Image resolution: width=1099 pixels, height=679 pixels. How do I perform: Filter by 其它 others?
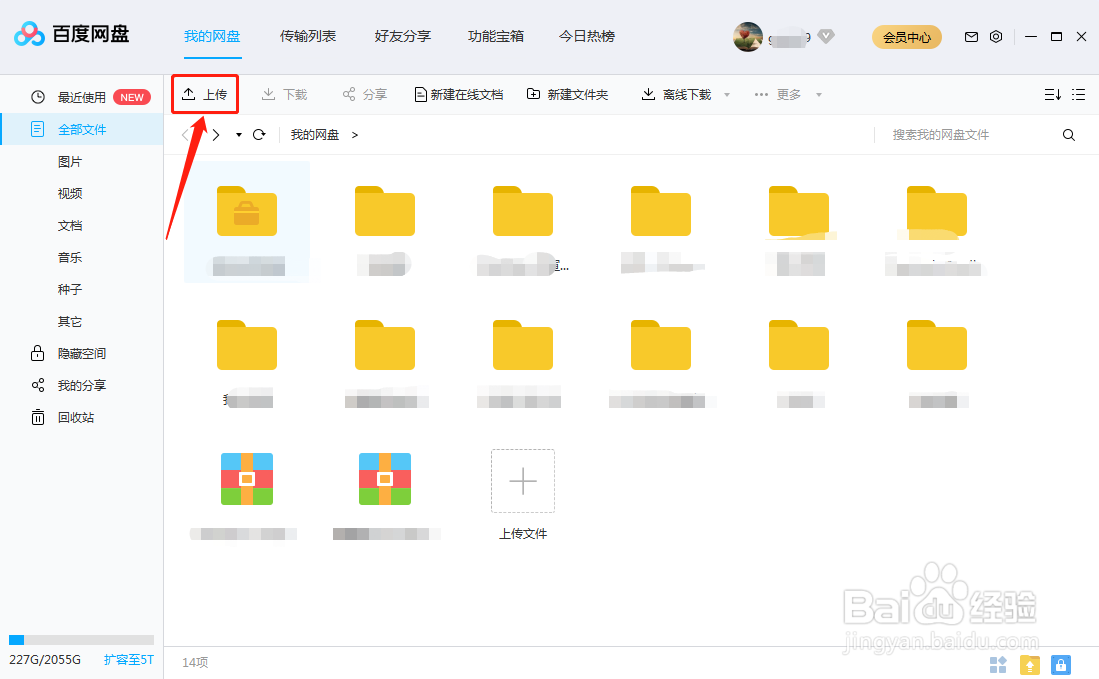70,322
